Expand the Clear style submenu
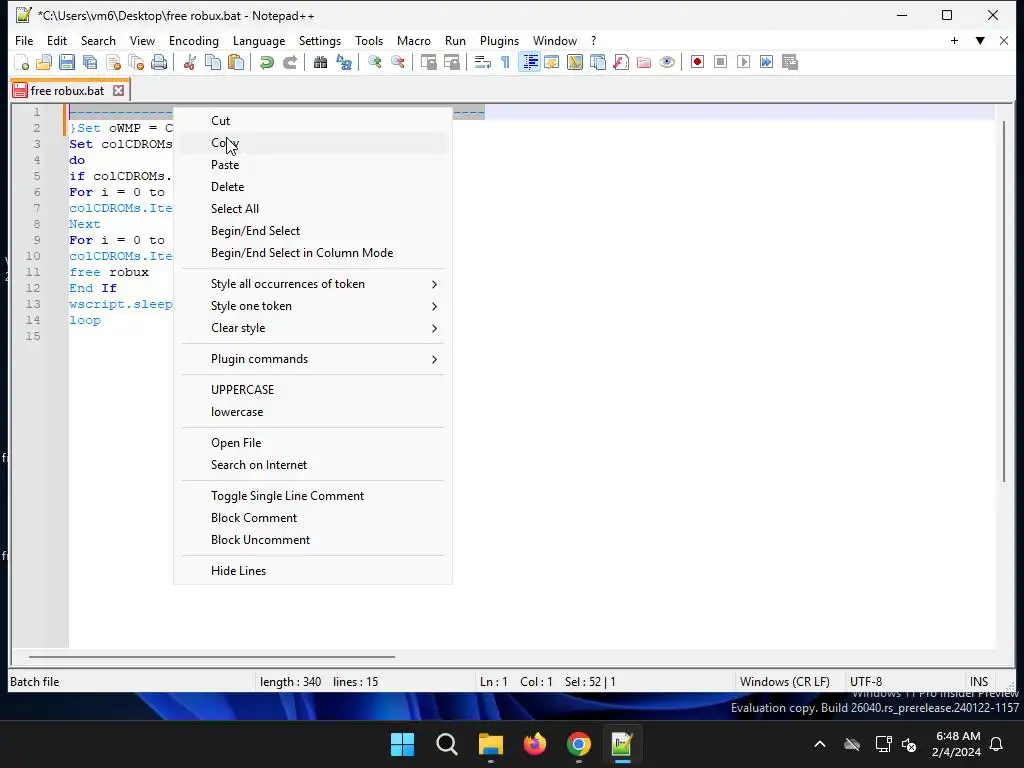The width and height of the screenshot is (1024, 768). (313, 328)
